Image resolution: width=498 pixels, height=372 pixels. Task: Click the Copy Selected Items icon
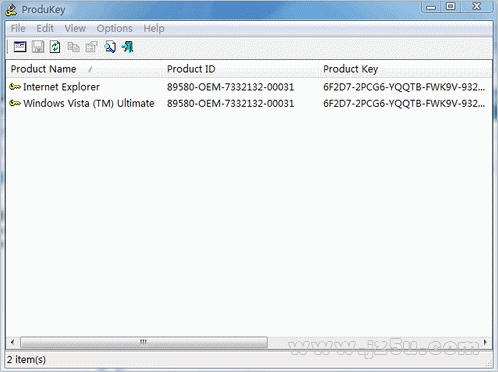[x=73, y=47]
